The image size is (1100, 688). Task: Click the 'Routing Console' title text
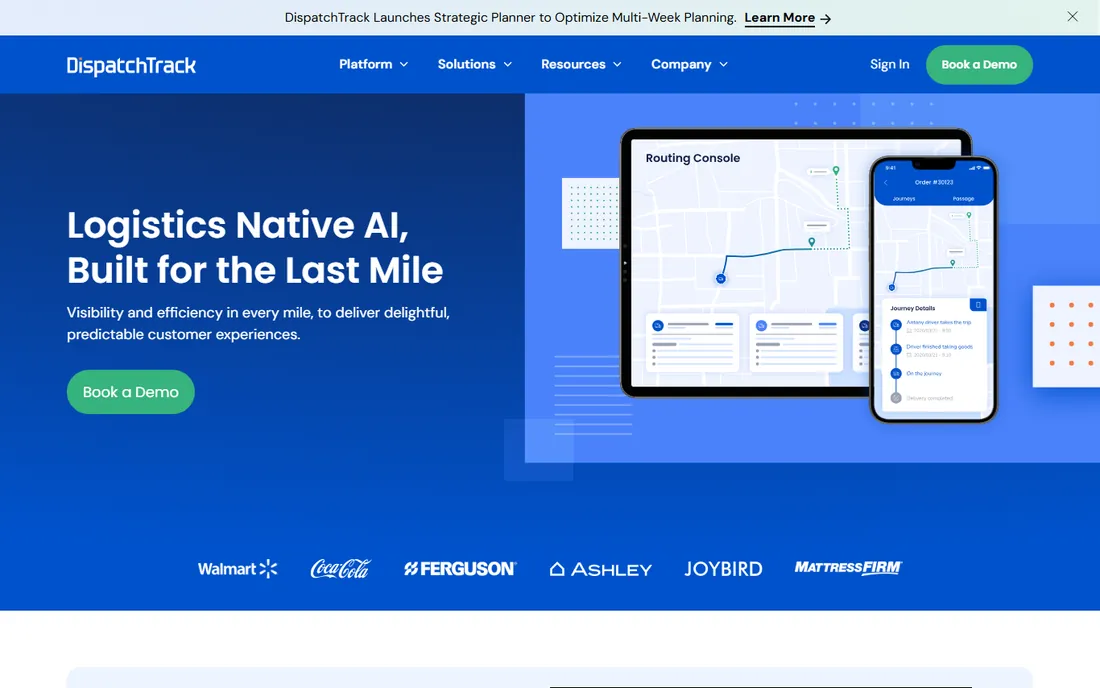pos(692,158)
